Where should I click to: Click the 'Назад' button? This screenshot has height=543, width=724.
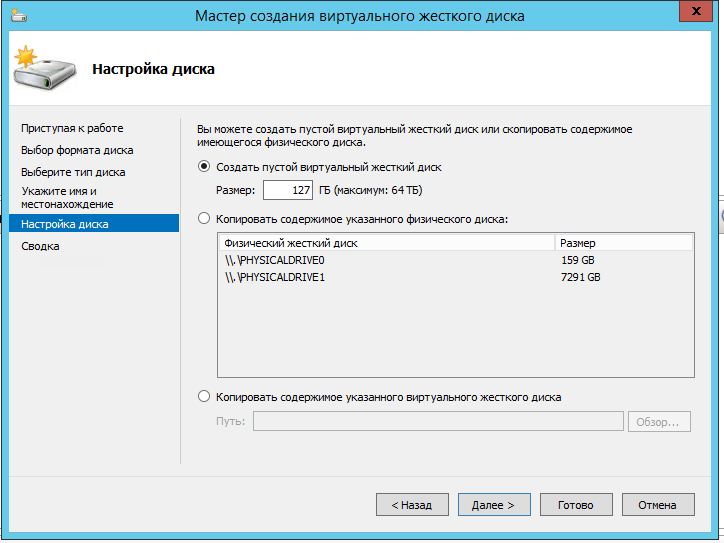[x=411, y=505]
